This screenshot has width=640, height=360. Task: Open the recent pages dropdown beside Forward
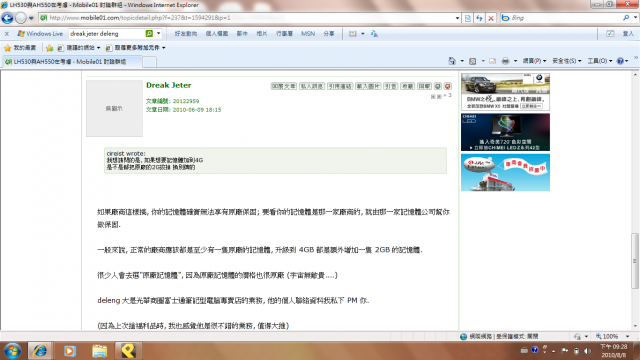coord(31,18)
